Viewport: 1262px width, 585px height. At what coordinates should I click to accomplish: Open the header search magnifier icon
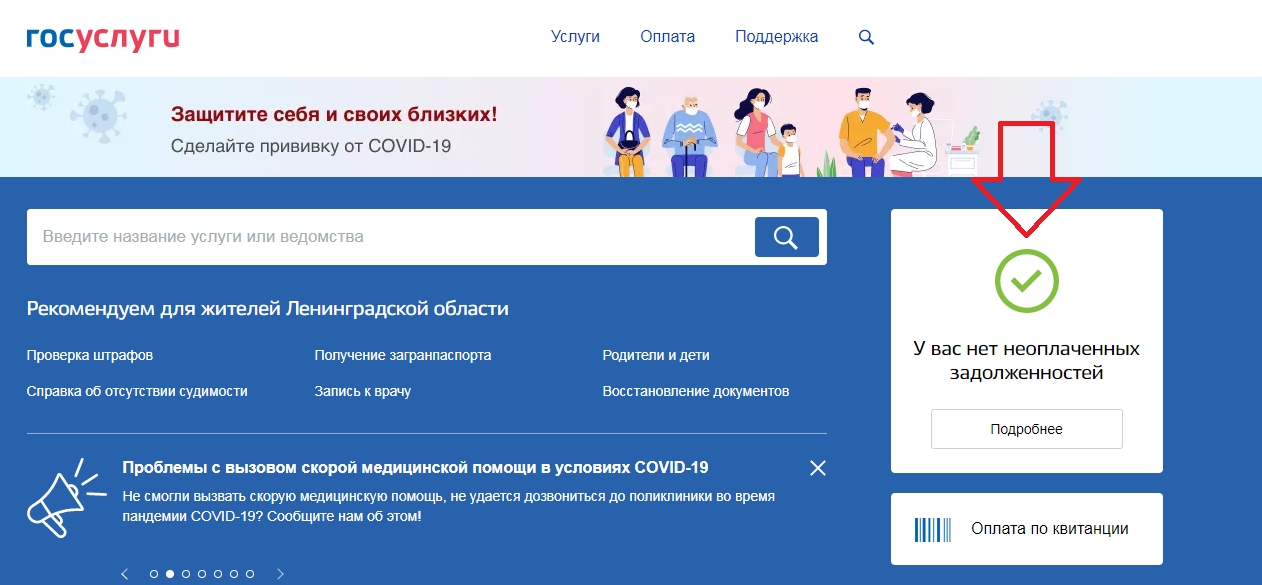(866, 37)
